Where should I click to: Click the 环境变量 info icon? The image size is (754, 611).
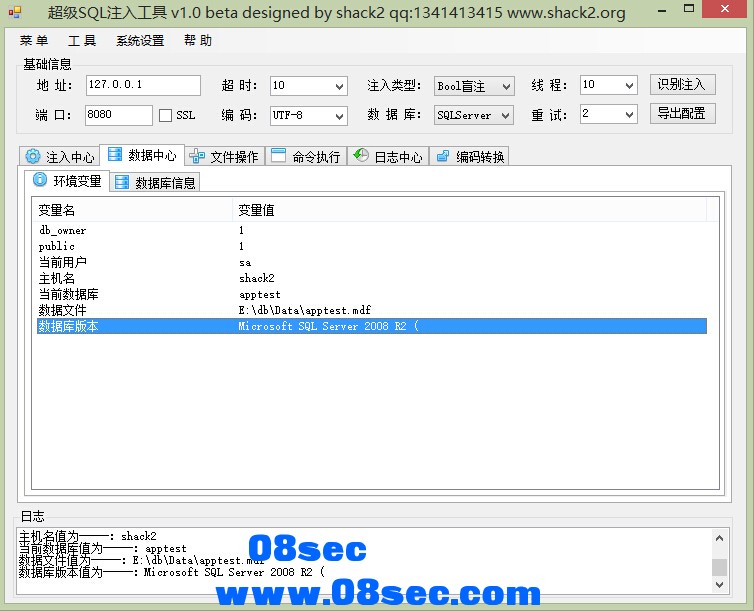point(39,180)
